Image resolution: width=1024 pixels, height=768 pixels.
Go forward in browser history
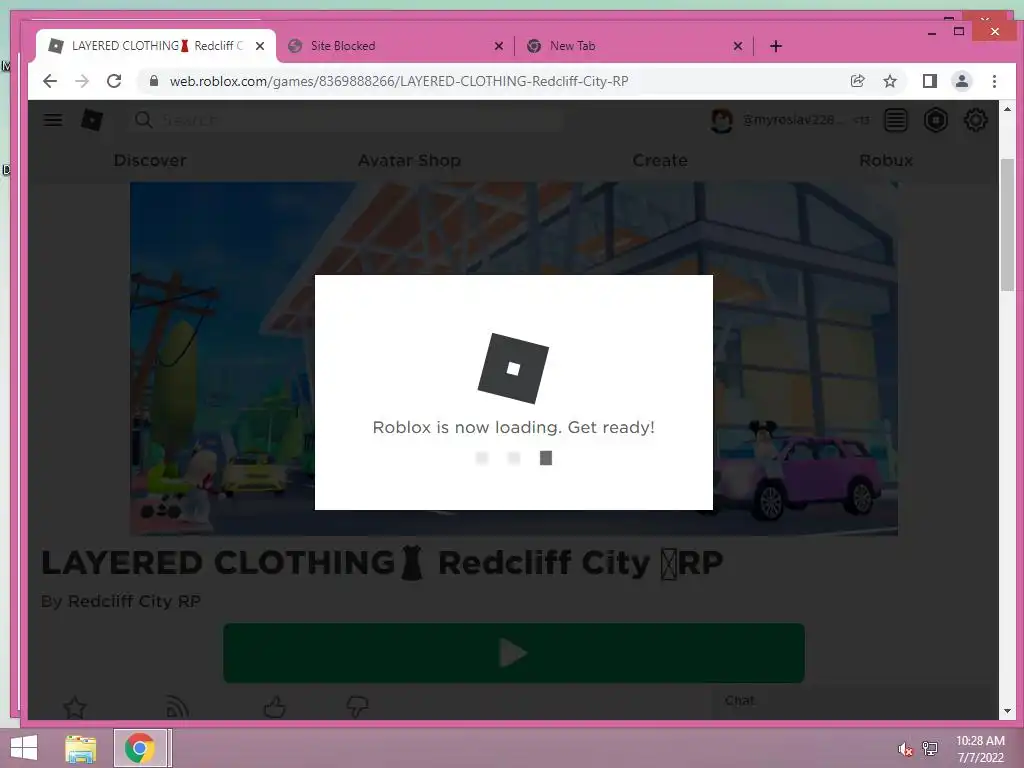point(82,81)
